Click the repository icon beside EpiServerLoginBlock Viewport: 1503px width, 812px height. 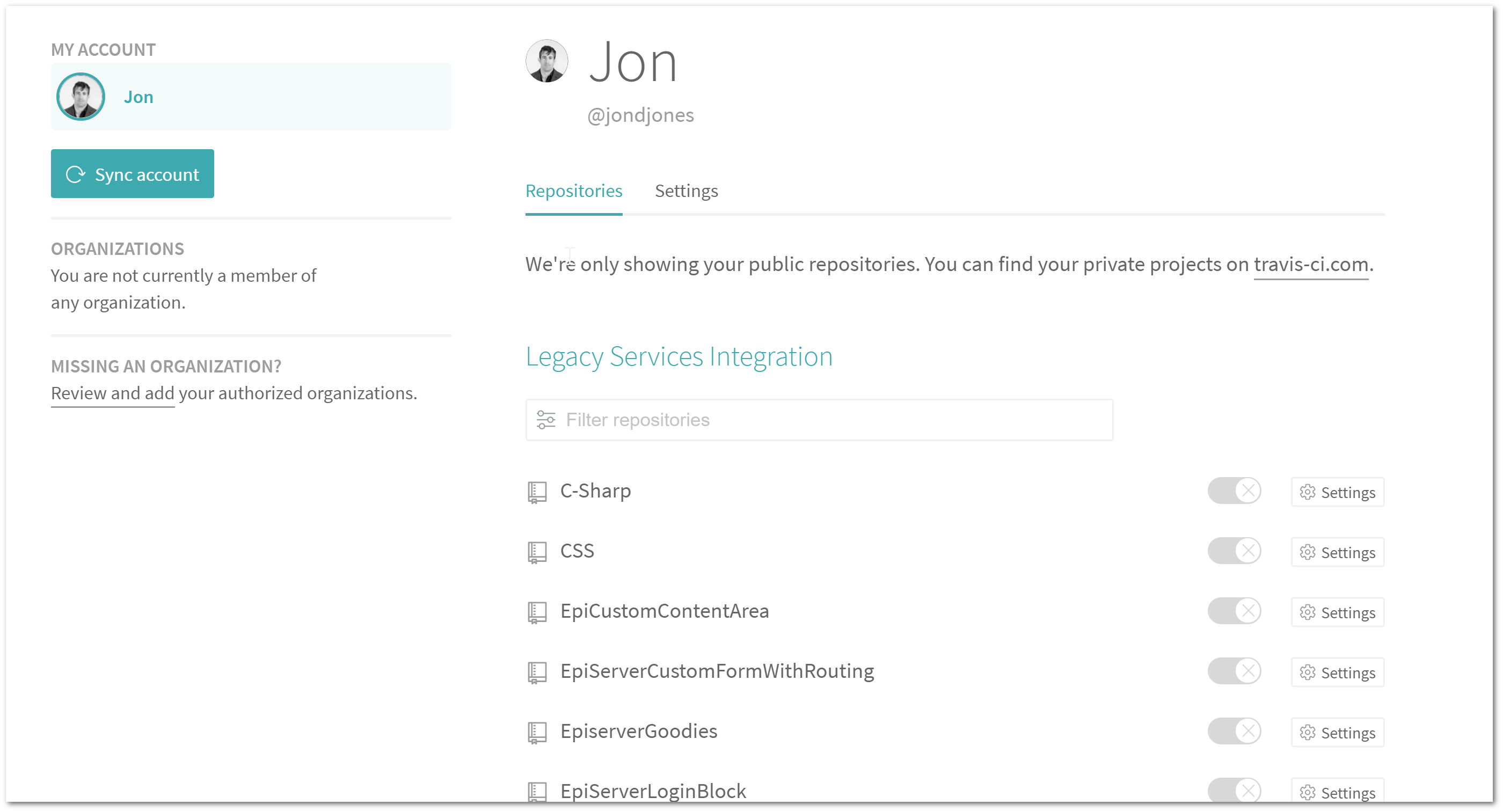point(537,792)
